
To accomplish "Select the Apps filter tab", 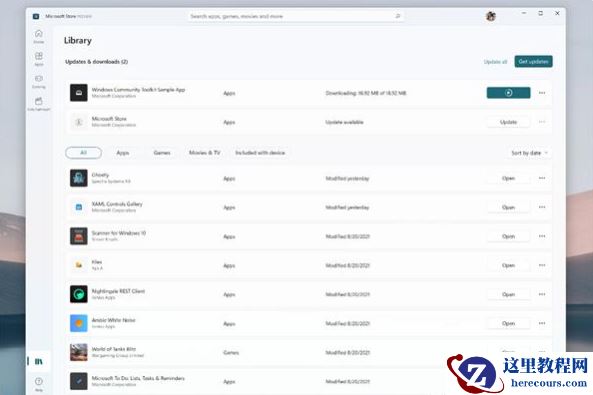I will (123, 152).
